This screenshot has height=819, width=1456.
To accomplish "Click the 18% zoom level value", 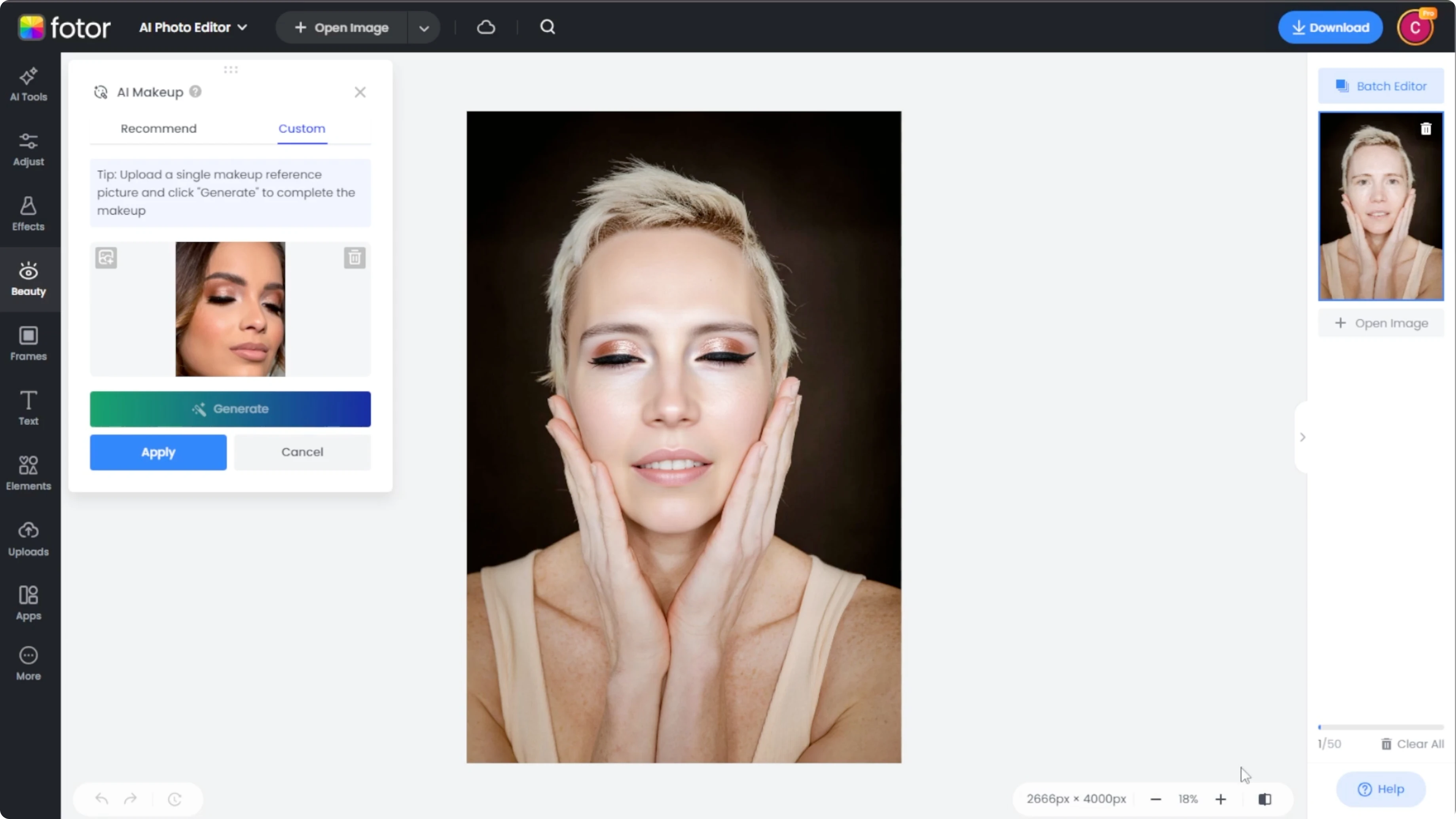I will tap(1187, 799).
